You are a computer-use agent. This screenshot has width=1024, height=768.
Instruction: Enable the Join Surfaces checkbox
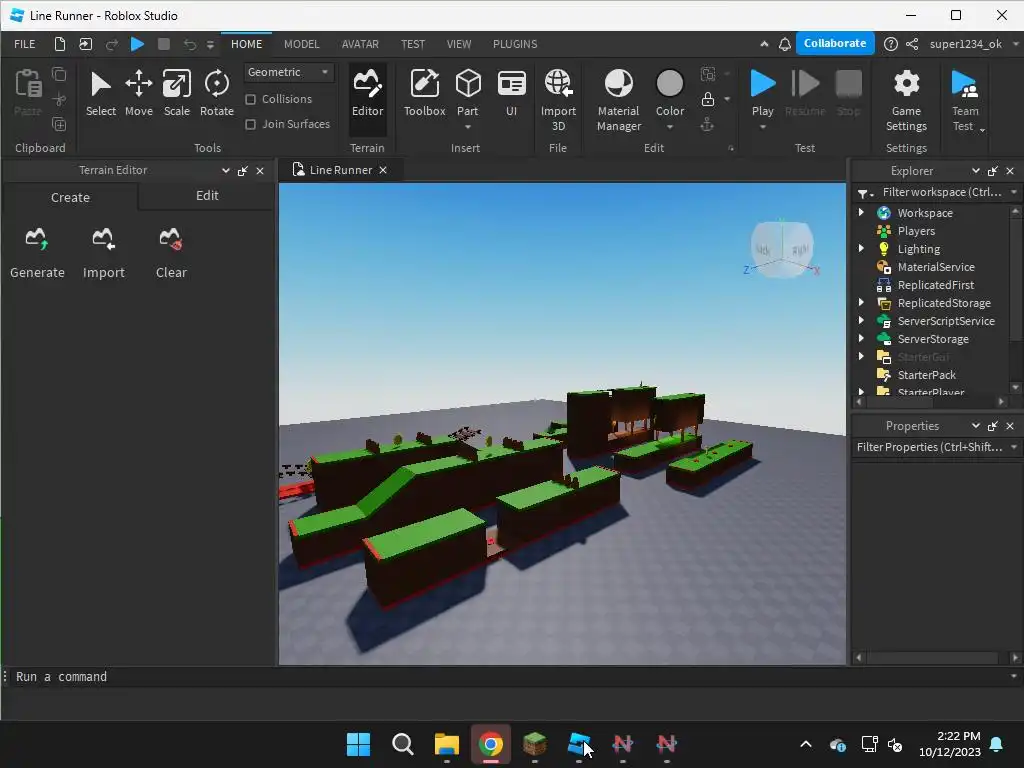coord(250,124)
